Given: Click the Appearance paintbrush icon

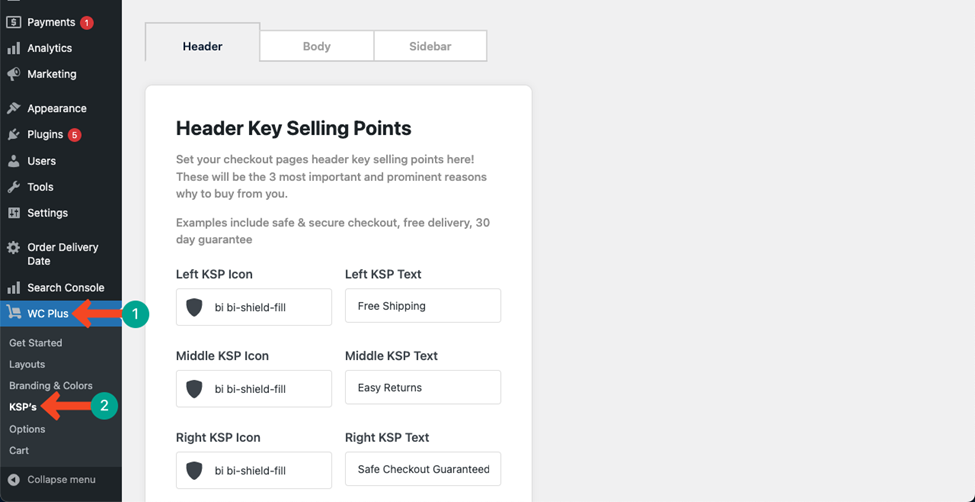Looking at the screenshot, I should click(x=14, y=108).
